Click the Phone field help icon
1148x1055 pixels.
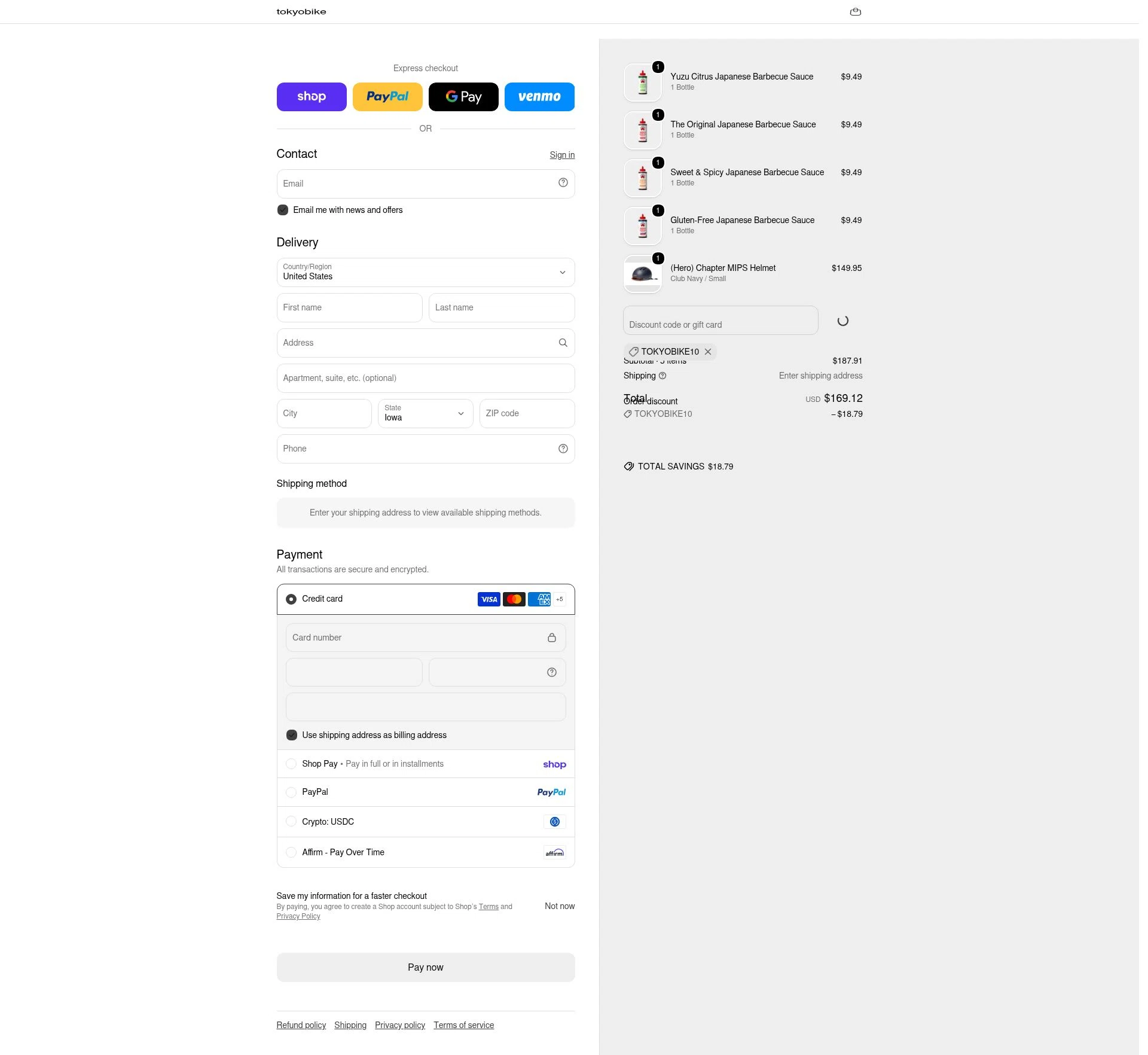563,449
